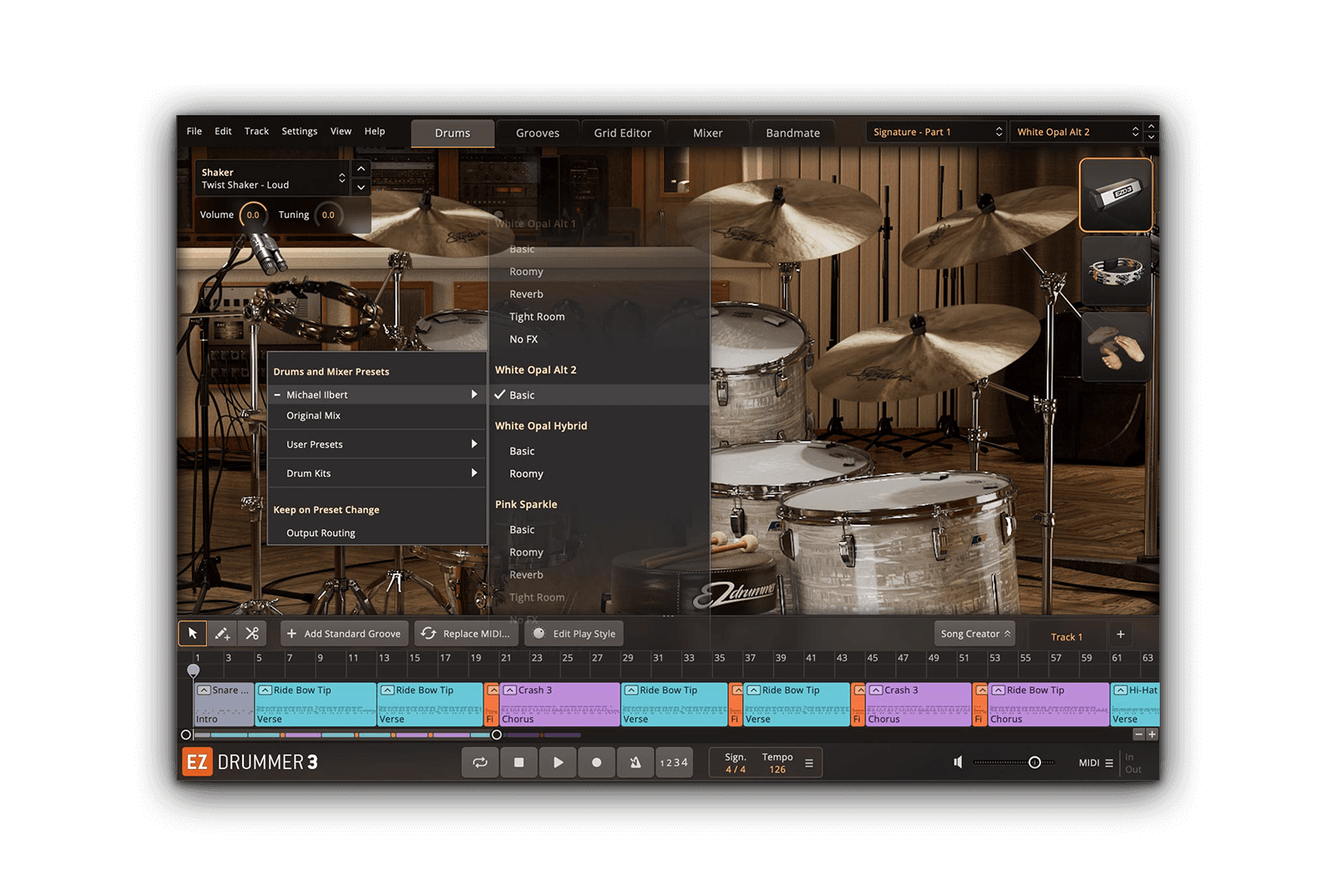Screen dimensions: 1336x896
Task: Add a new track with the plus button
Action: coord(1121,635)
